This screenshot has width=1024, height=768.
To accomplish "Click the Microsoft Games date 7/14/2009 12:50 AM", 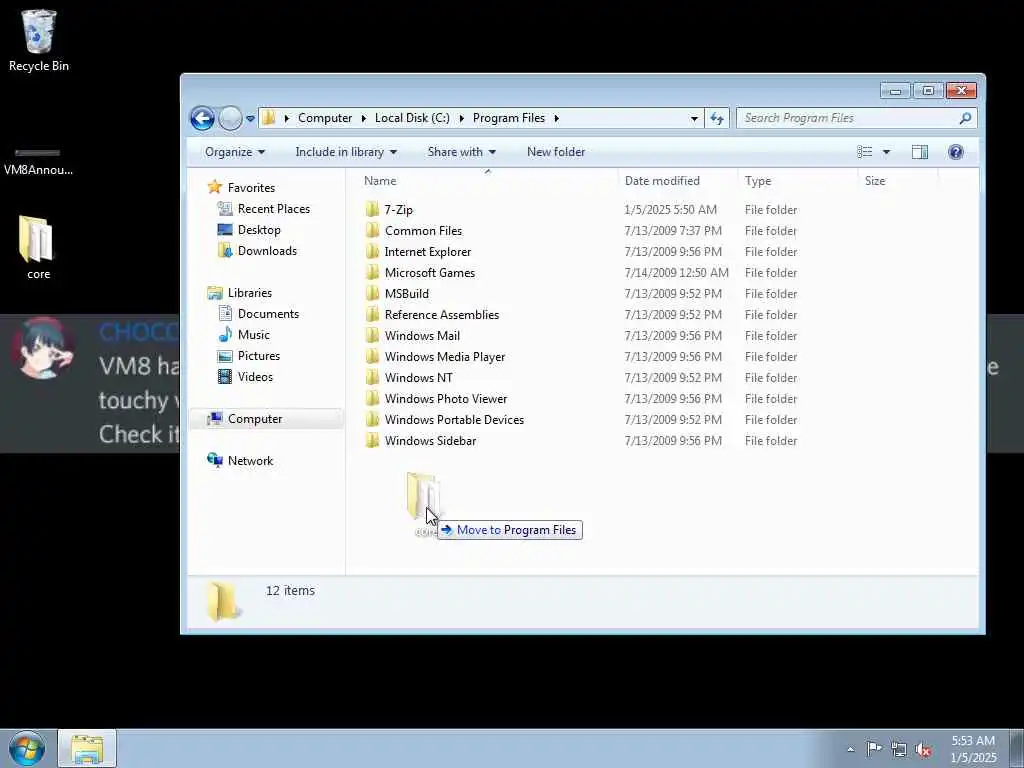I will tap(676, 272).
